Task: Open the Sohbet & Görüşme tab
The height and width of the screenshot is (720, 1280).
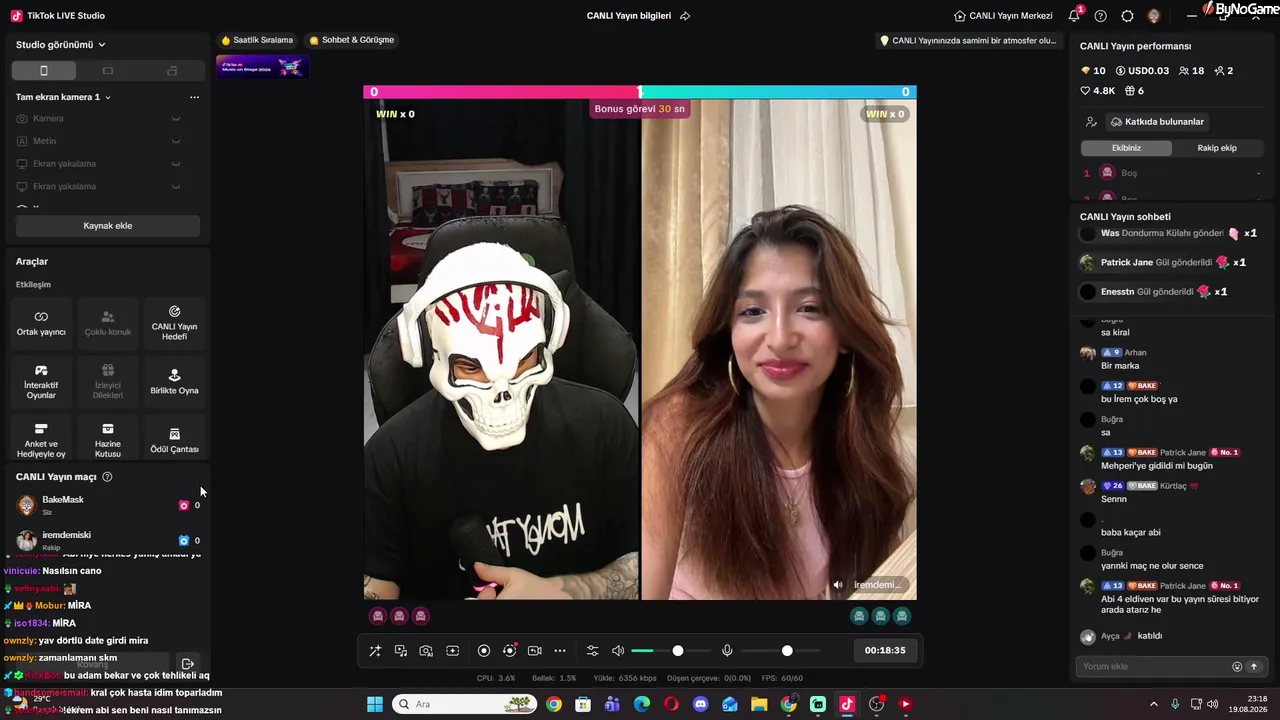Action: tap(352, 40)
